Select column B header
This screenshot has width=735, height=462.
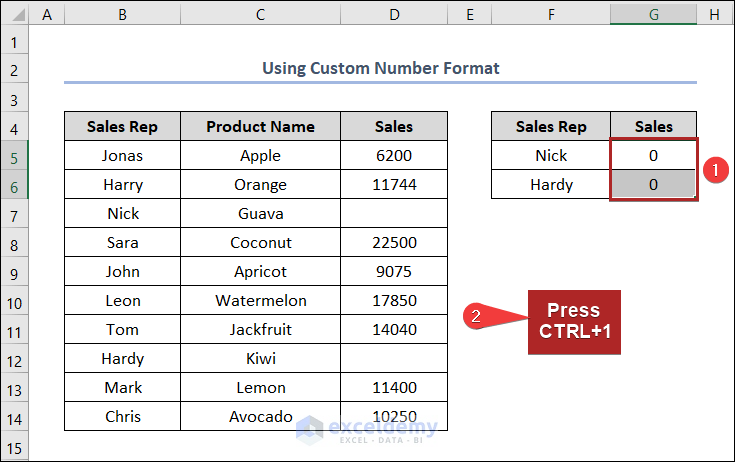(x=122, y=14)
